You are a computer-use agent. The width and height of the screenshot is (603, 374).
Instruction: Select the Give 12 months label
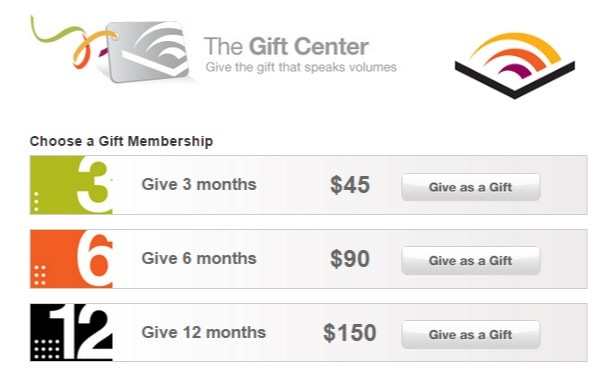[x=203, y=332]
